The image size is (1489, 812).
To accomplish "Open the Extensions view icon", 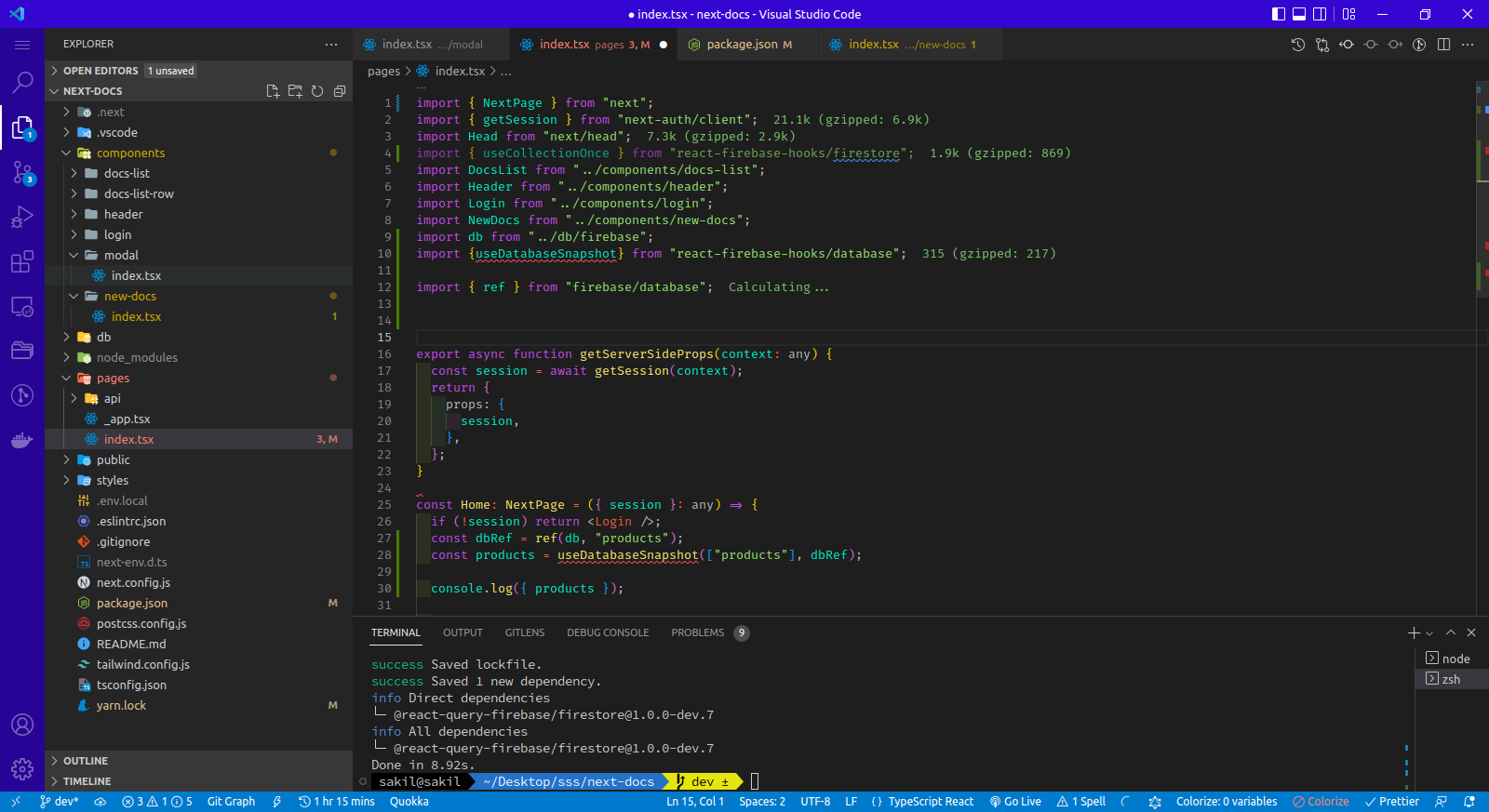I will pos(22,261).
